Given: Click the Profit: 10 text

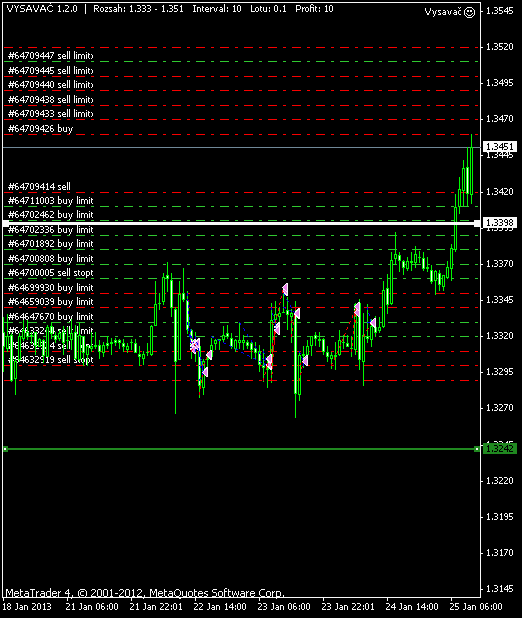Looking at the screenshot, I should pos(314,9).
